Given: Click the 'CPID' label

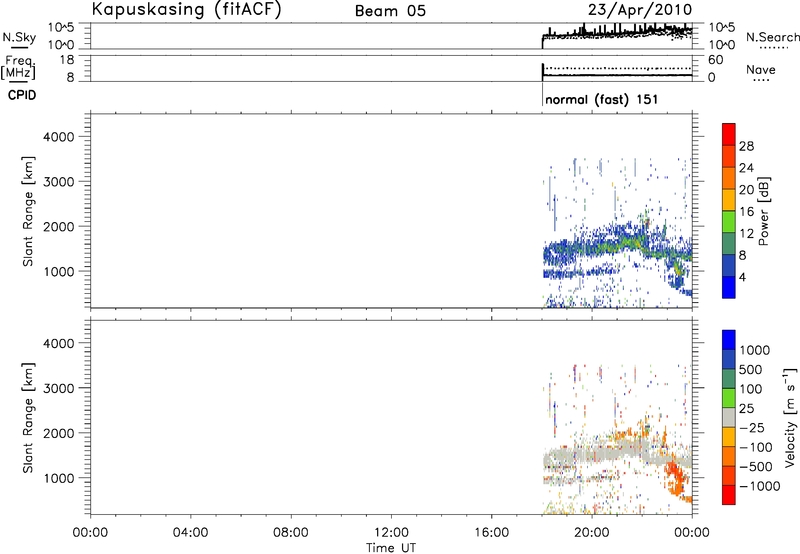Looking at the screenshot, I should [x=22, y=95].
